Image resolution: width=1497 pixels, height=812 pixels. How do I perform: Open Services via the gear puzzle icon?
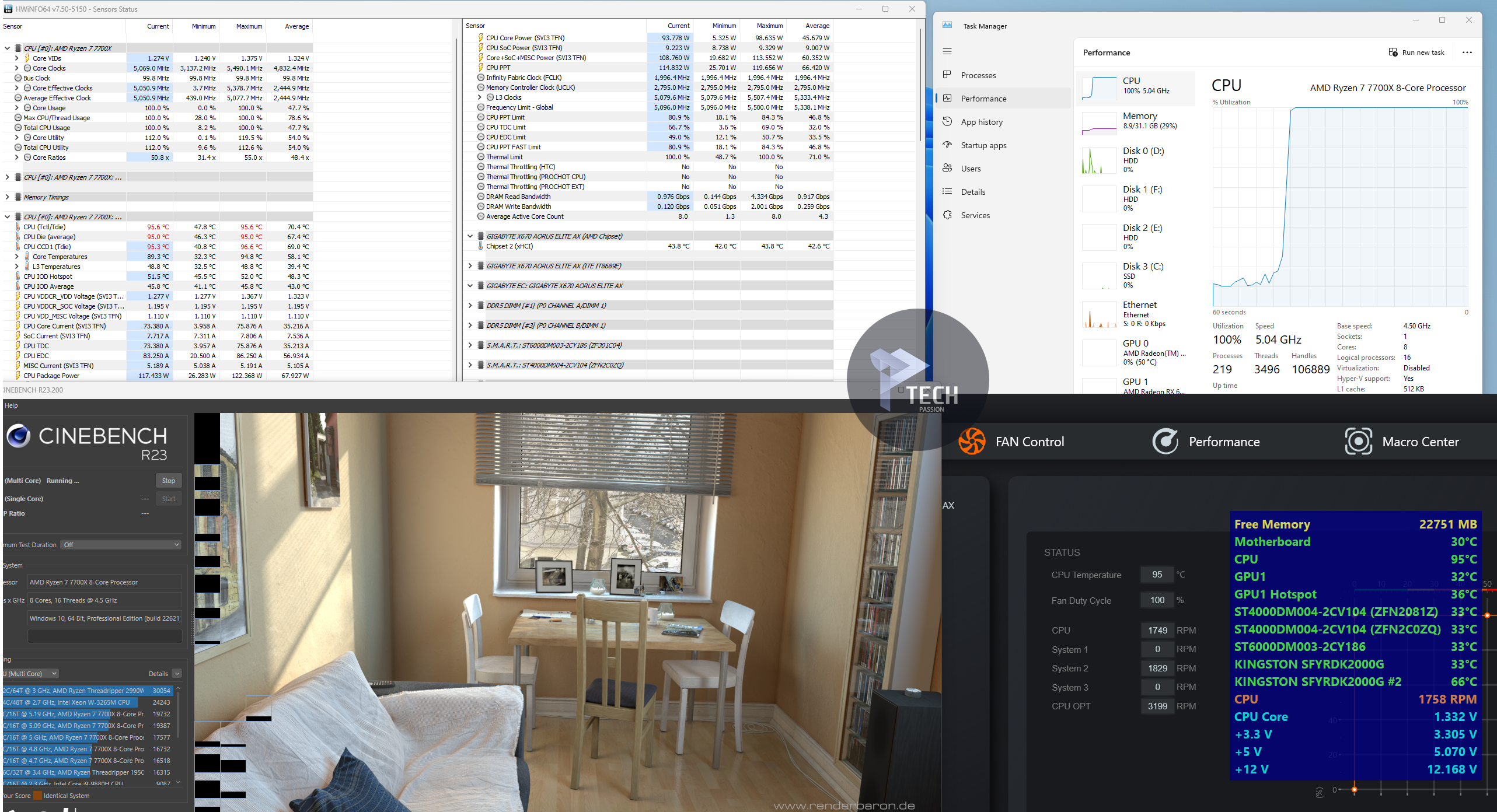point(947,215)
